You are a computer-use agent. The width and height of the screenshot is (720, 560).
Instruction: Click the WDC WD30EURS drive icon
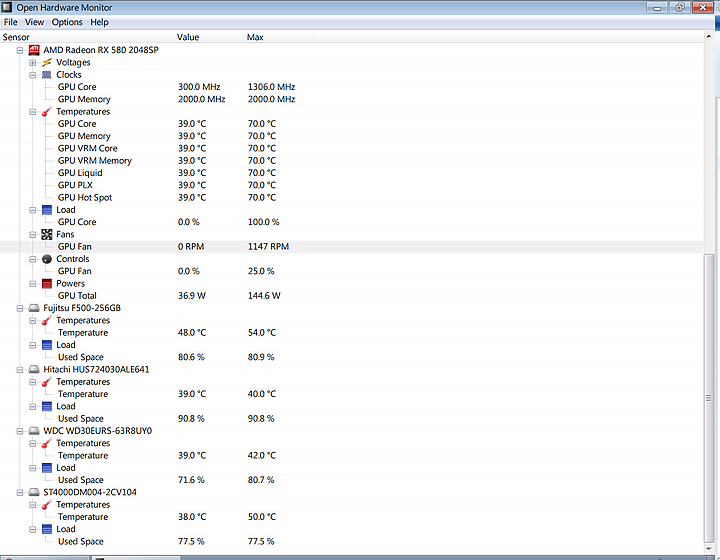pyautogui.click(x=34, y=431)
